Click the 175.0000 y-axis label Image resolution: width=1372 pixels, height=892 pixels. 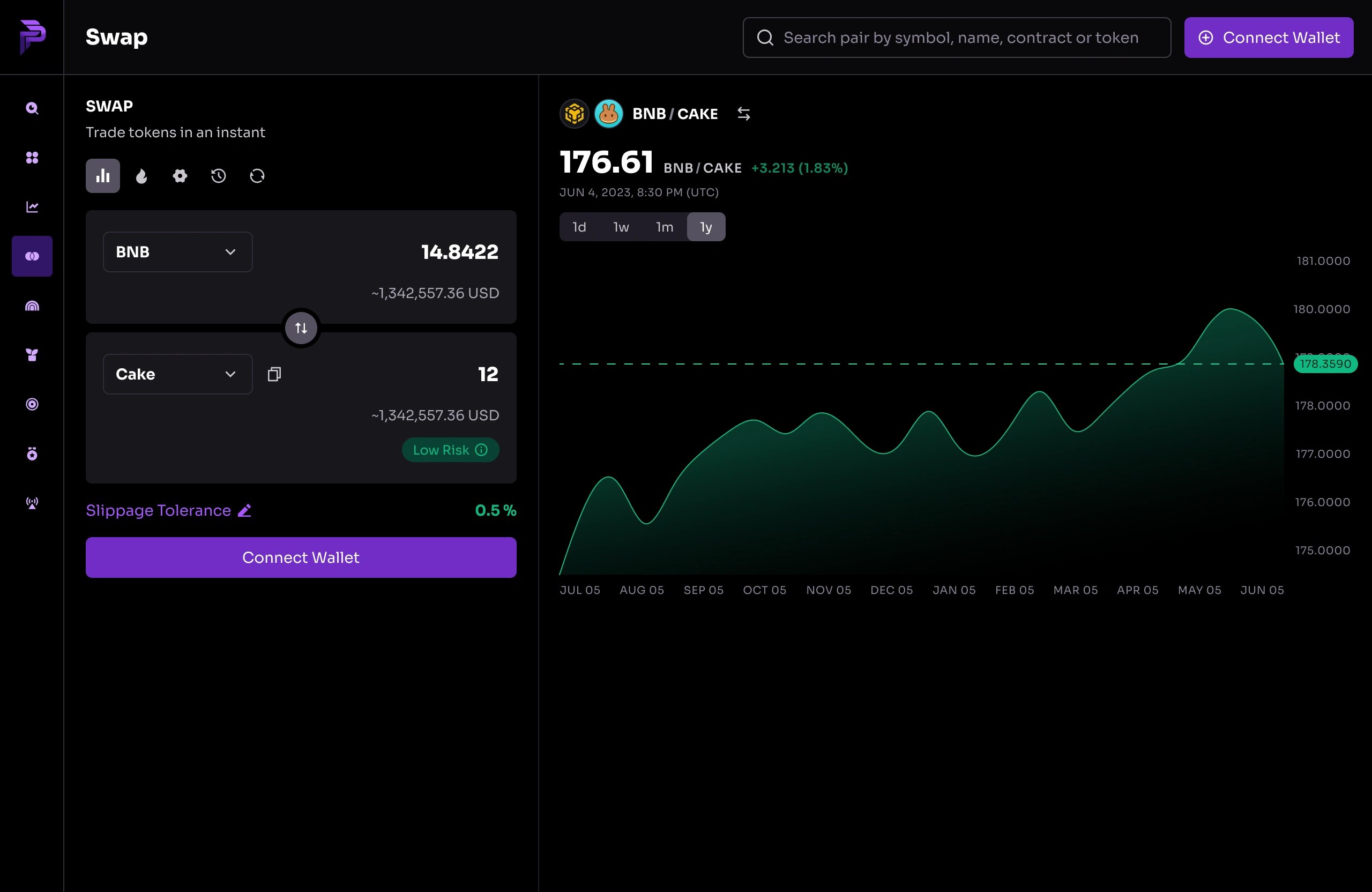(x=1322, y=550)
